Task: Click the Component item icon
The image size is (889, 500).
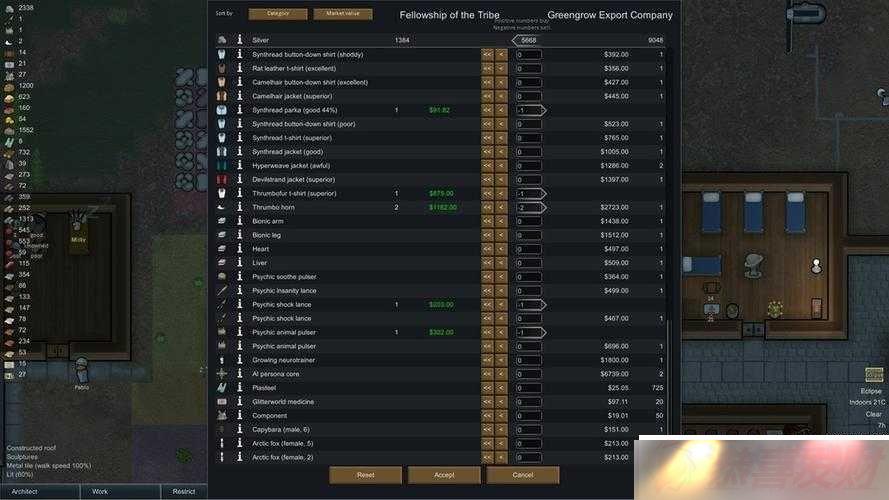Action: click(x=222, y=416)
